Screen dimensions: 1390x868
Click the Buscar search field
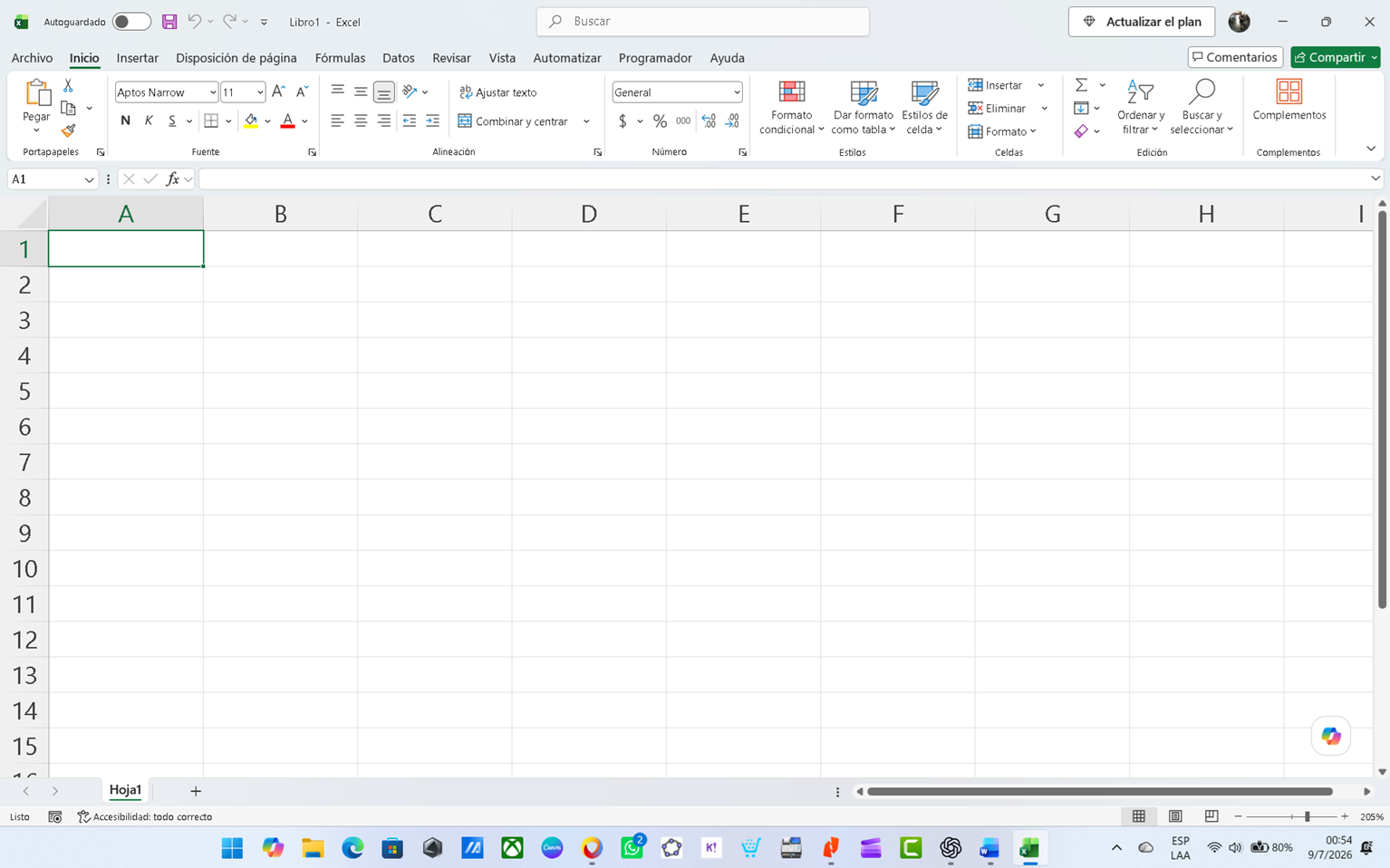click(x=703, y=22)
